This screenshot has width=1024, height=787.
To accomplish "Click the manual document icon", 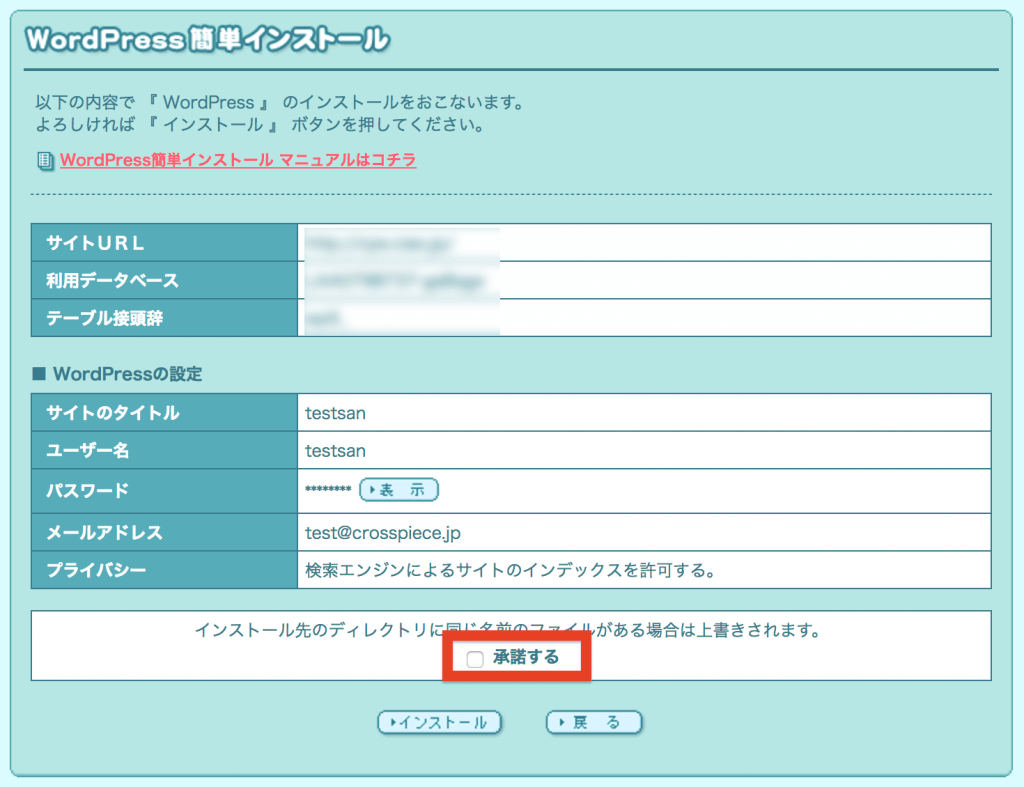I will pyautogui.click(x=45, y=161).
